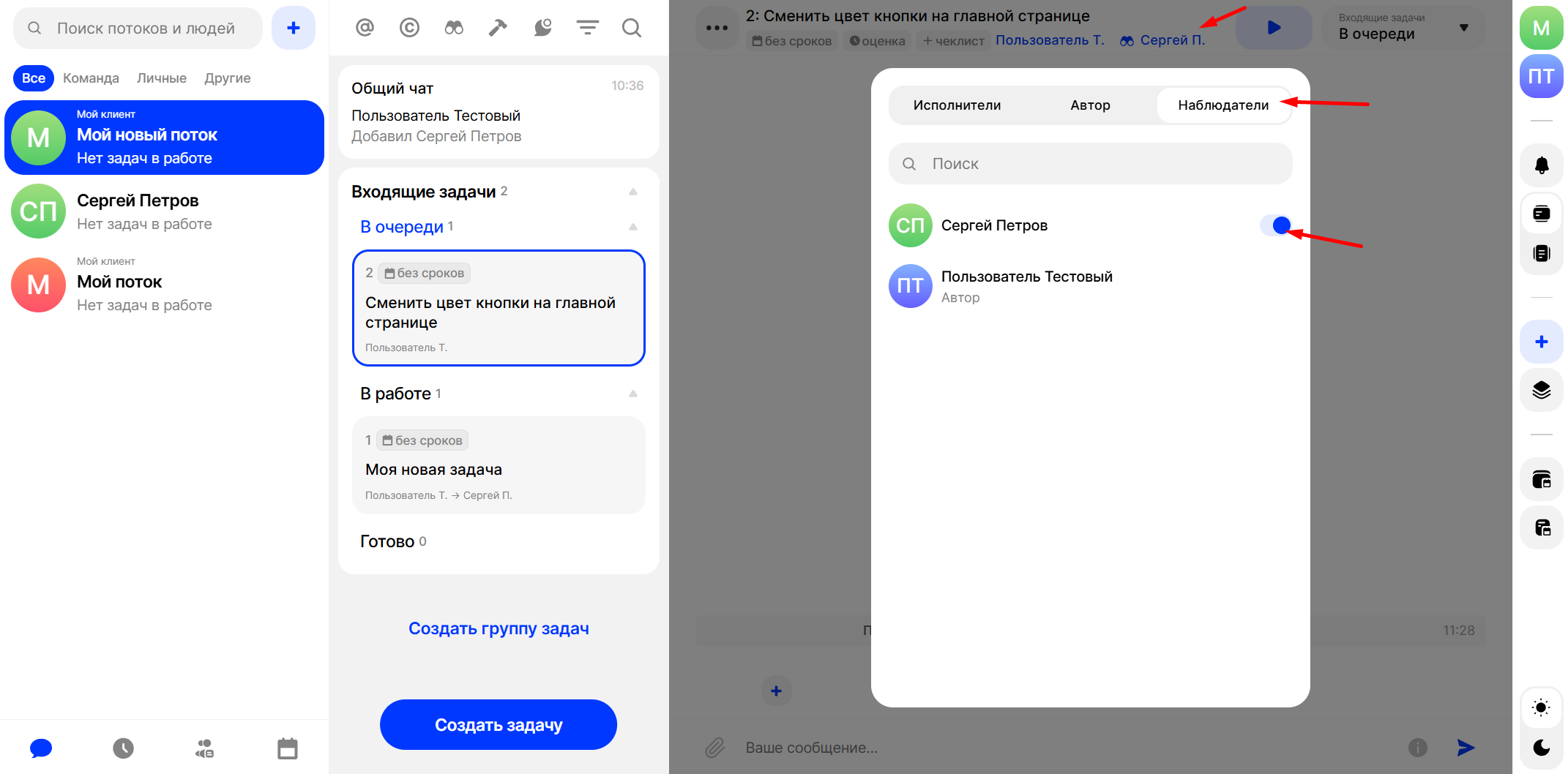1568x774 pixels.
Task: Click the Создать задачу button
Action: tap(498, 724)
